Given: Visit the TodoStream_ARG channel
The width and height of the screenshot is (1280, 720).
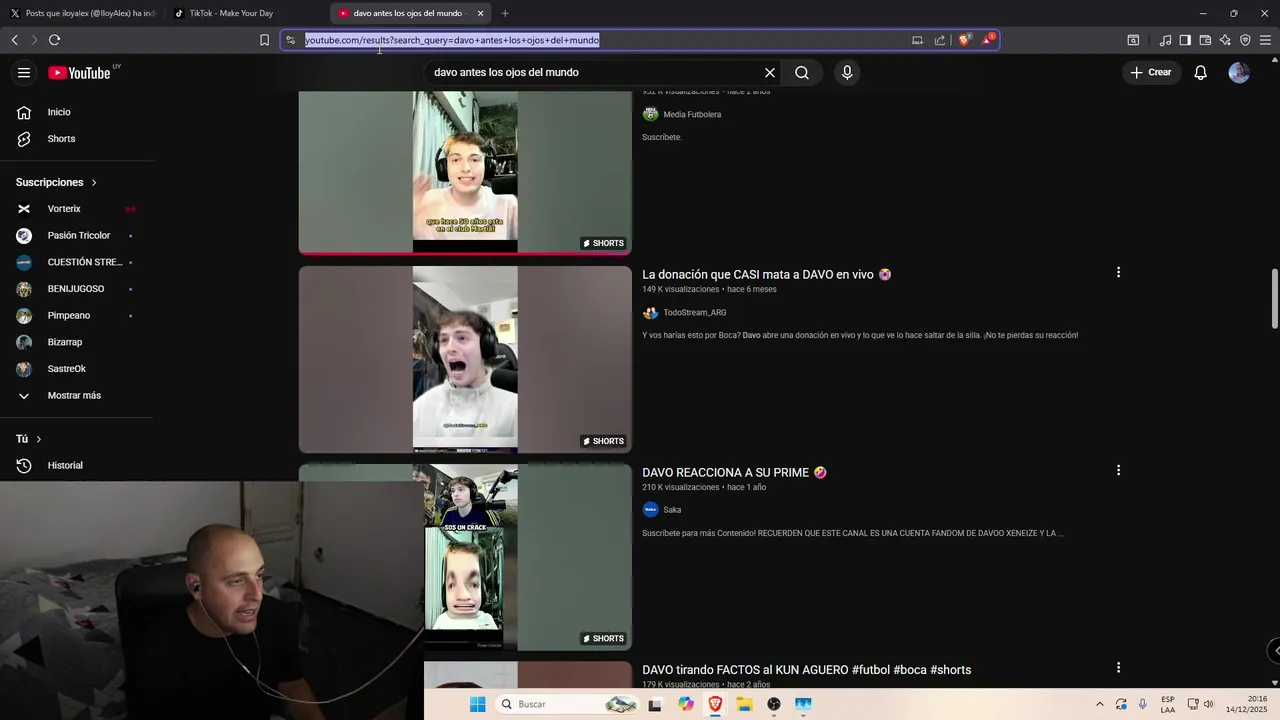Looking at the screenshot, I should pos(695,313).
